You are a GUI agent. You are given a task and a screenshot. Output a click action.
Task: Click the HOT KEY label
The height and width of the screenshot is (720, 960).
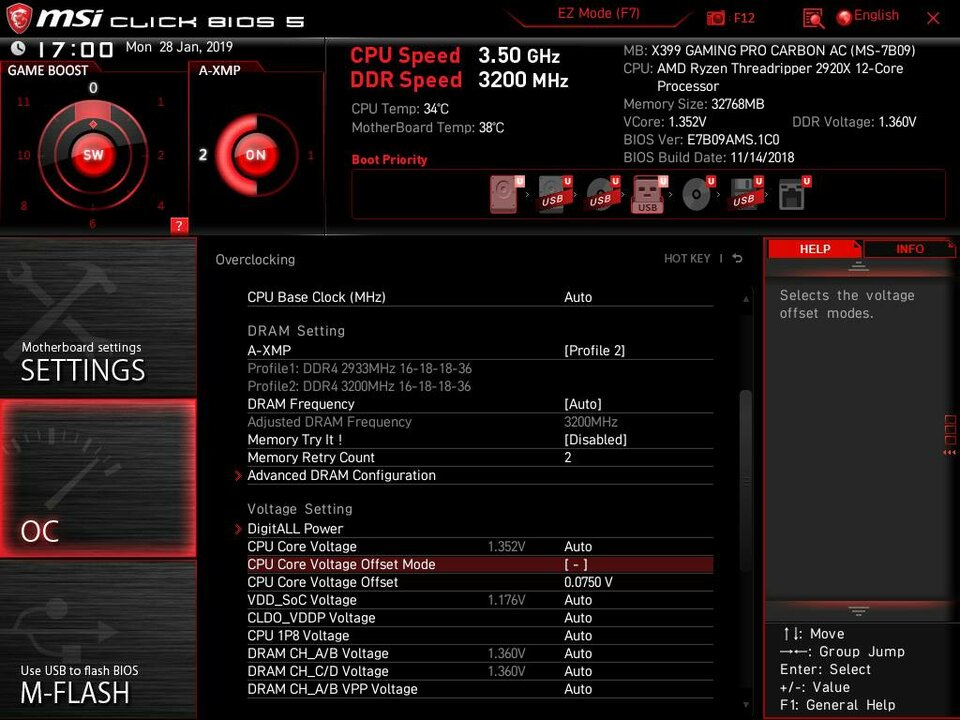(x=687, y=259)
